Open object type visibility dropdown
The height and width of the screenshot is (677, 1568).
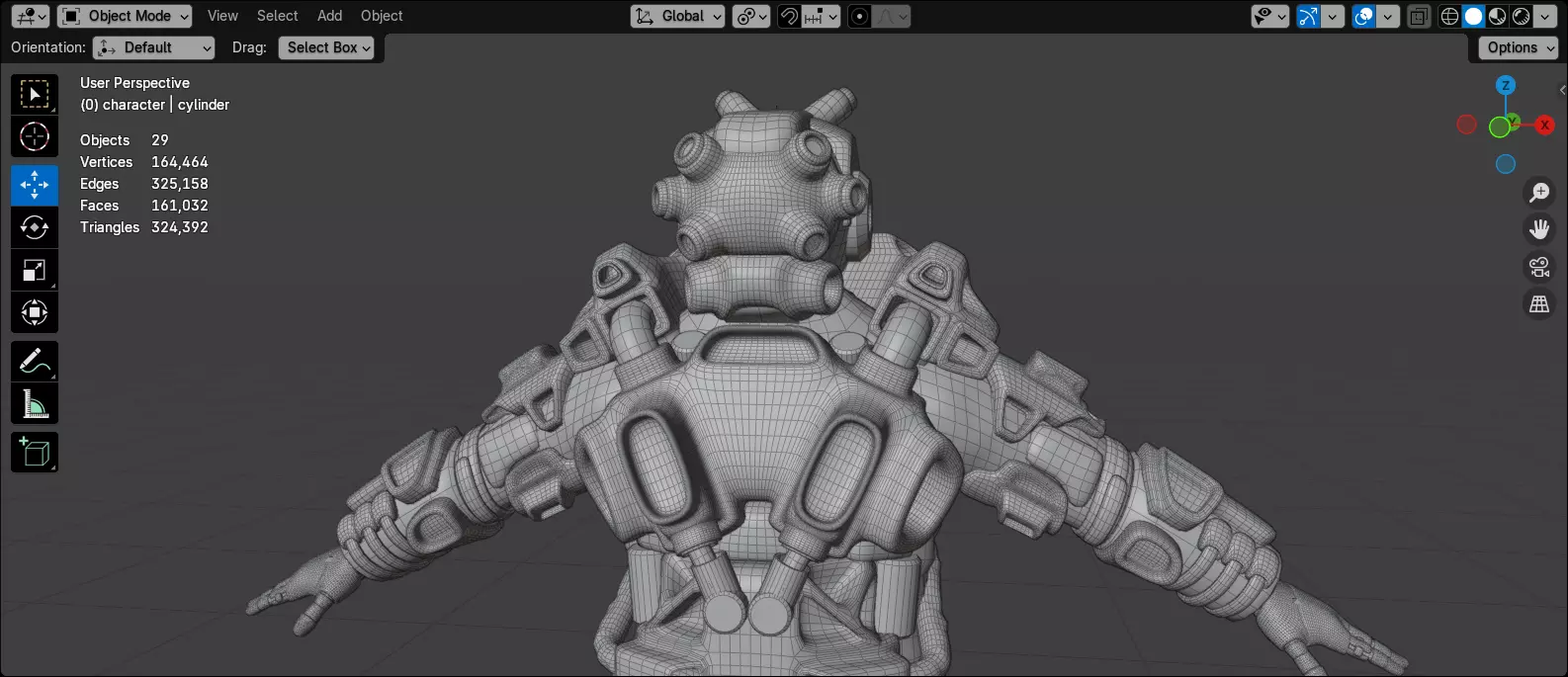(x=1270, y=16)
